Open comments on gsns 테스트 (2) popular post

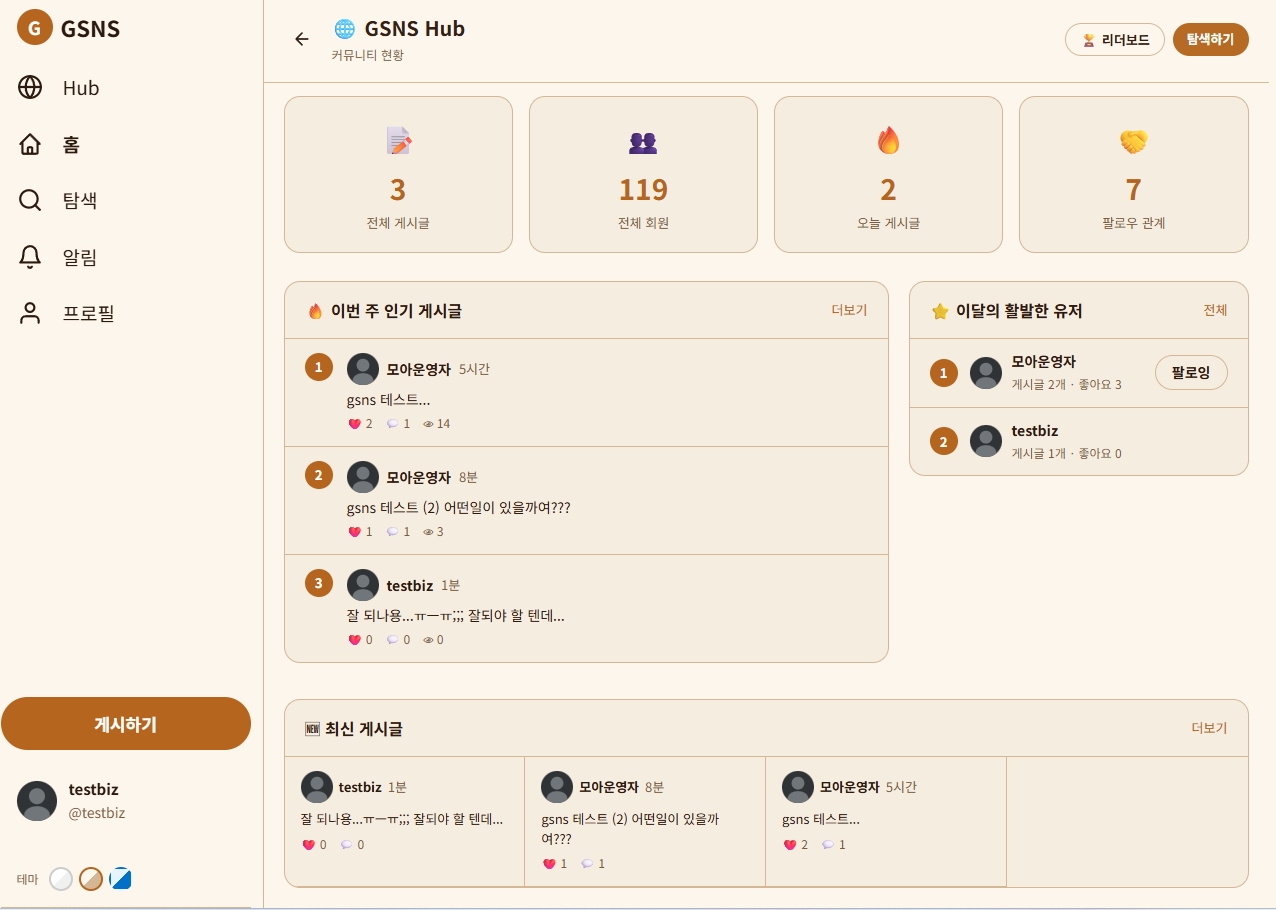[x=393, y=532]
